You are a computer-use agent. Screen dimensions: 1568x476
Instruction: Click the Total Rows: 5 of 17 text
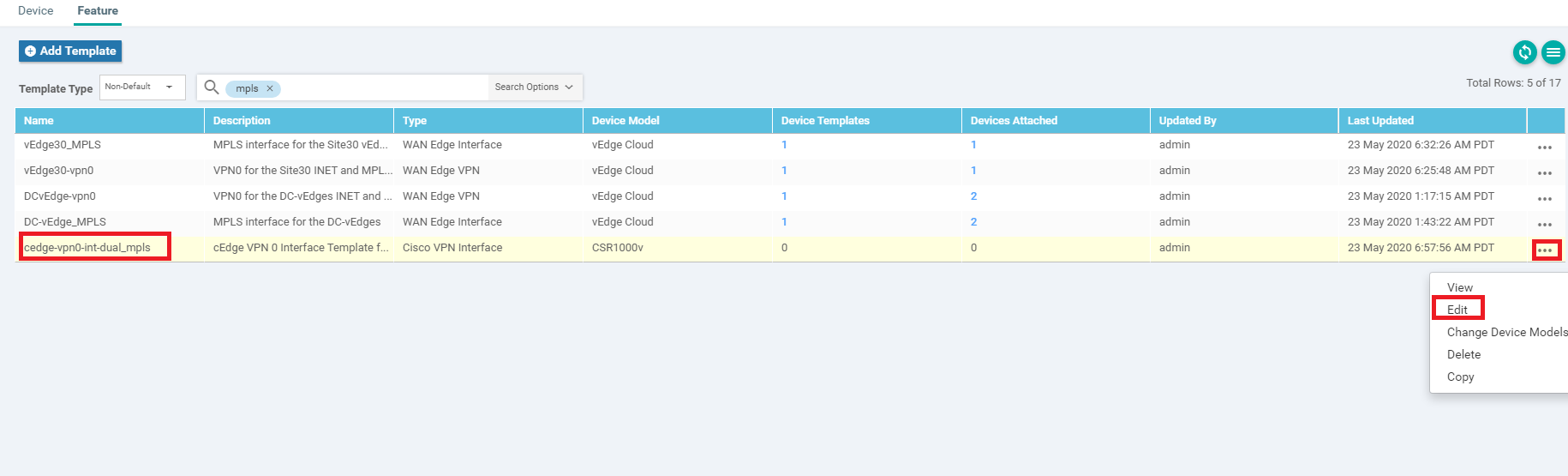(1513, 83)
